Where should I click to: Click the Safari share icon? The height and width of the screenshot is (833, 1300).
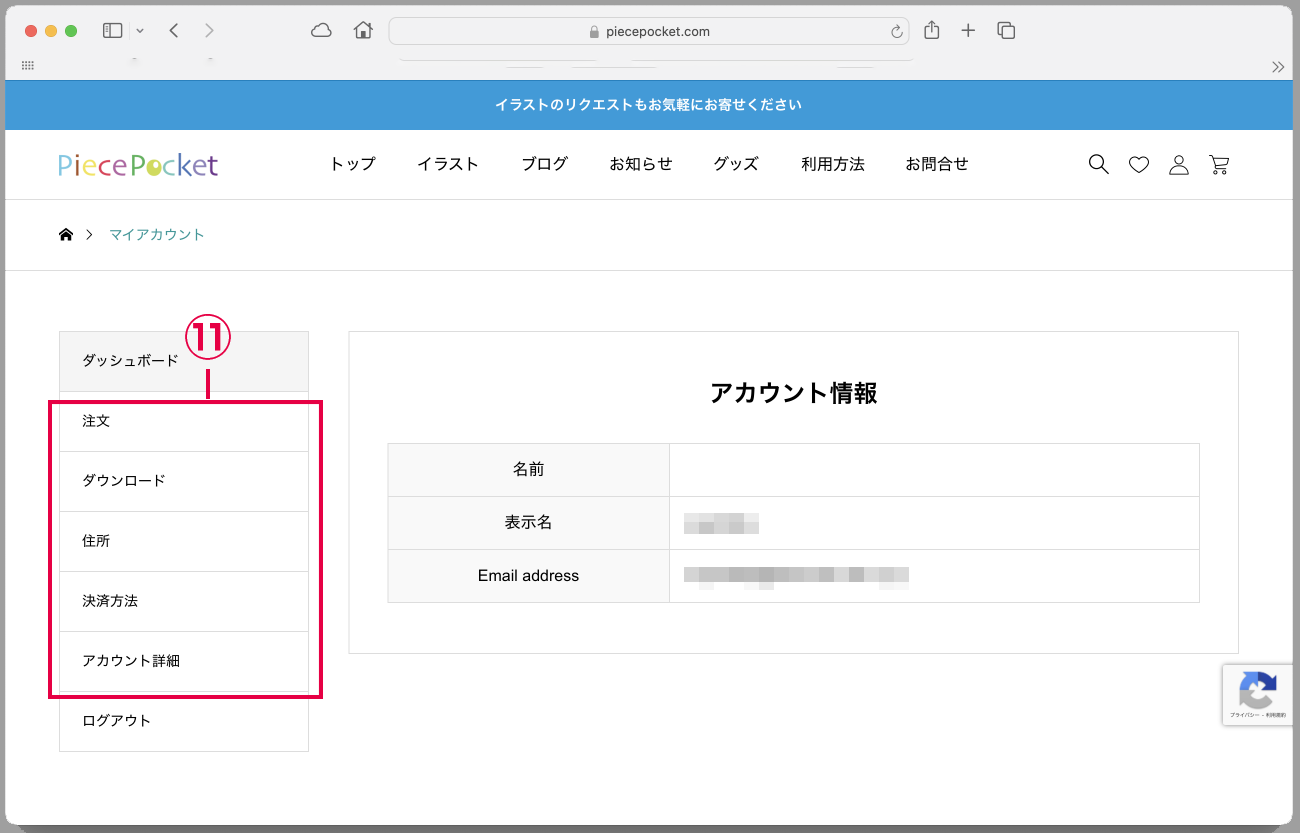[x=932, y=31]
